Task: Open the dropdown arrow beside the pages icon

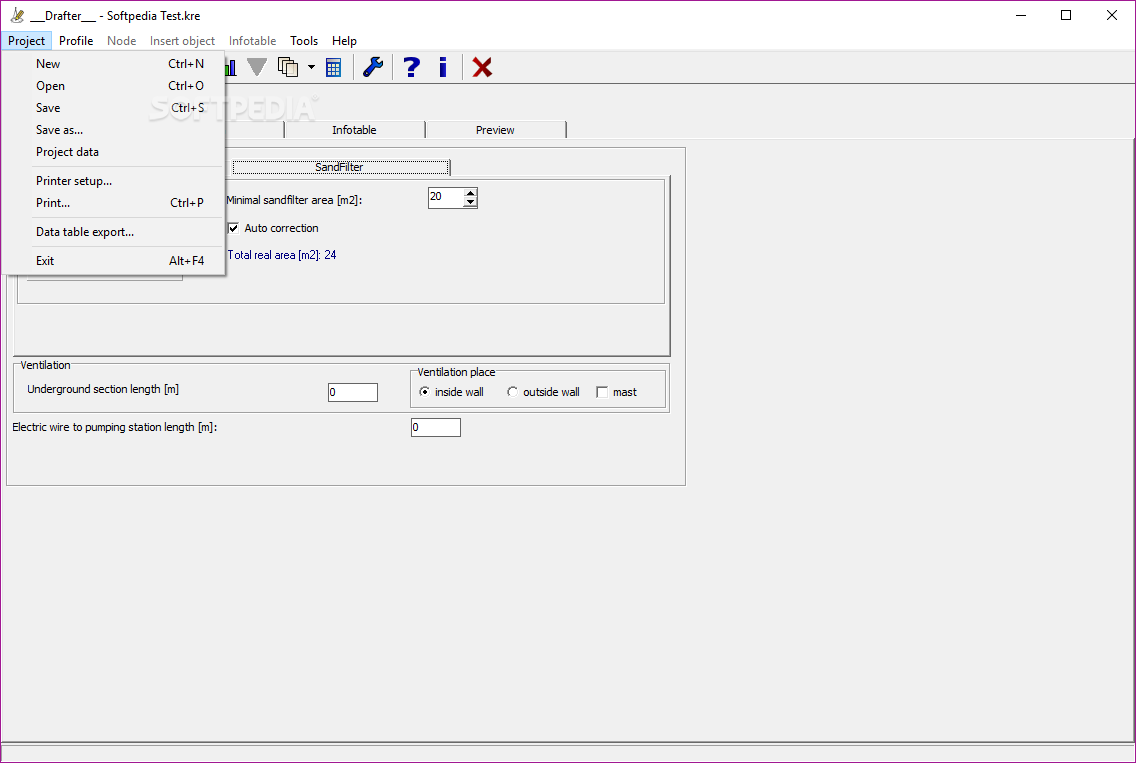Action: [311, 67]
